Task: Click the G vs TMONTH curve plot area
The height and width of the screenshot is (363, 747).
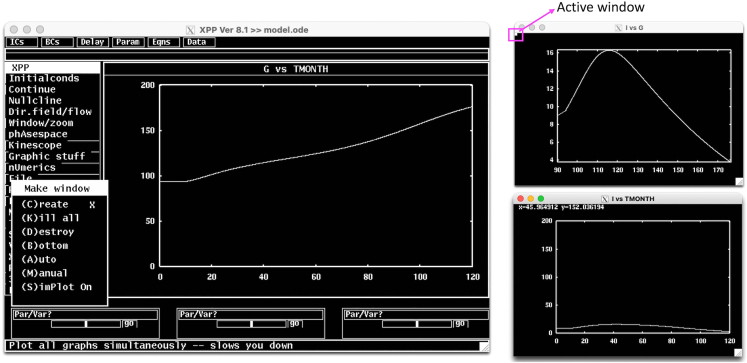Action: point(316,175)
